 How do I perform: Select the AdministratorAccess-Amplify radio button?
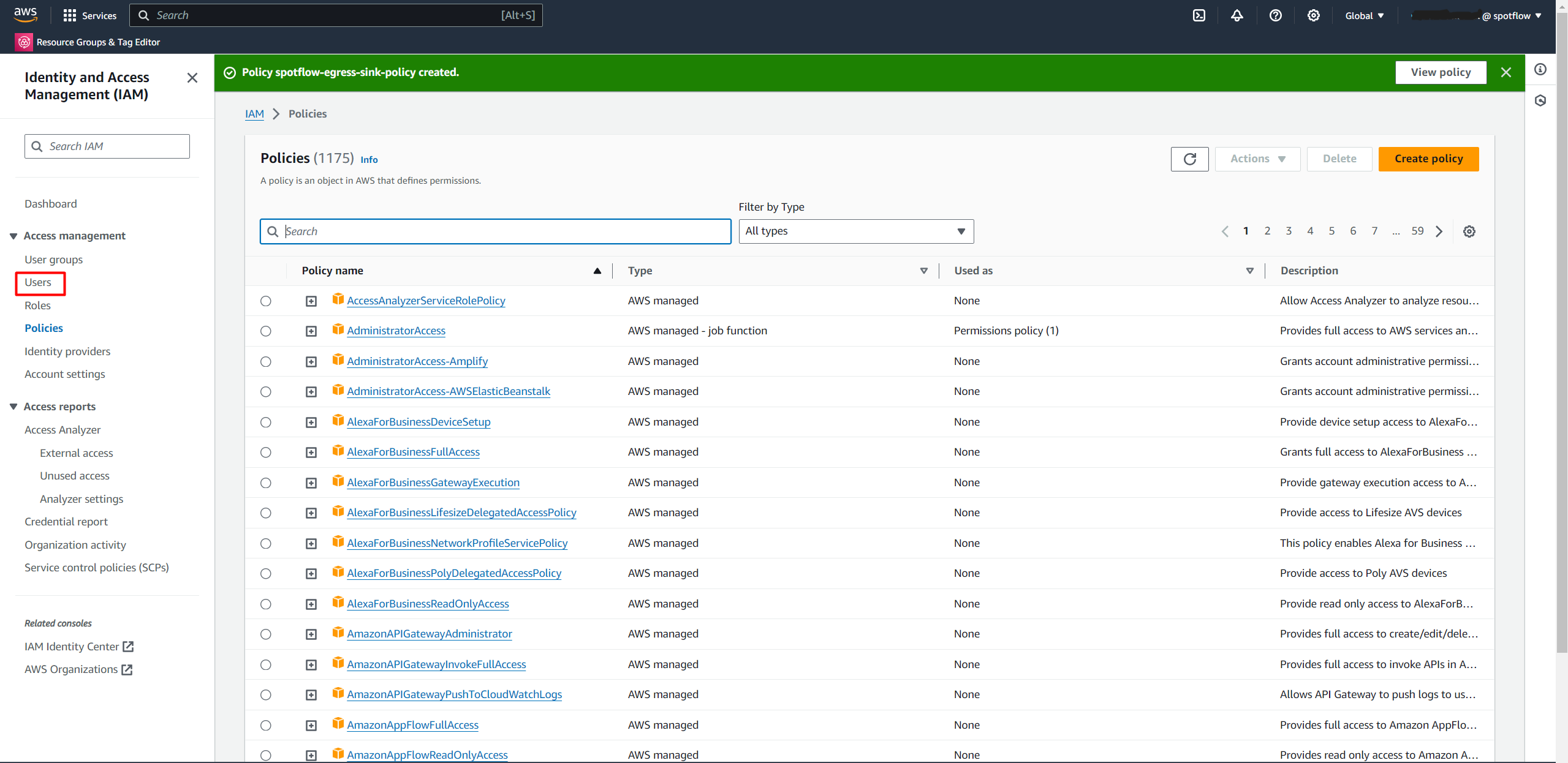point(265,361)
